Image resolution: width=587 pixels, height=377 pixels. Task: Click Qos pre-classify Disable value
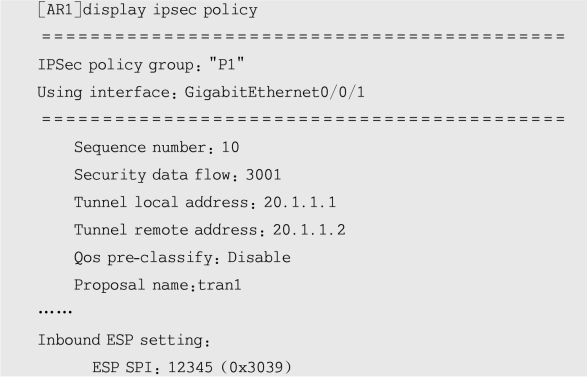click(x=259, y=258)
